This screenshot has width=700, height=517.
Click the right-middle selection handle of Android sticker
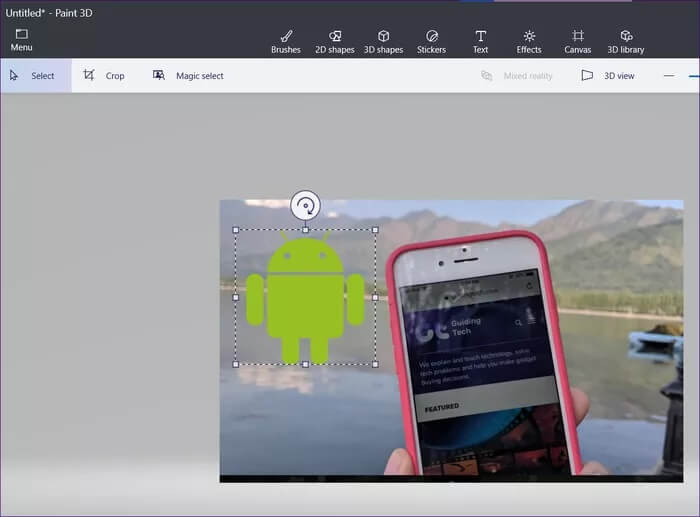[375, 297]
